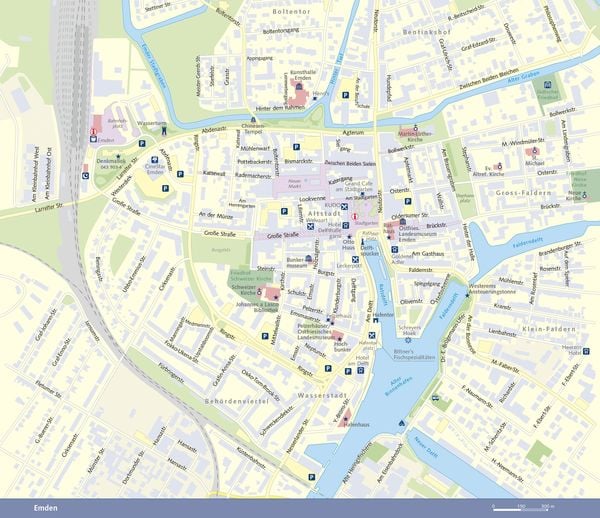This screenshot has height=518, width=600.
Task: Click the Am Gasthaus street label
Action: [x=428, y=254]
